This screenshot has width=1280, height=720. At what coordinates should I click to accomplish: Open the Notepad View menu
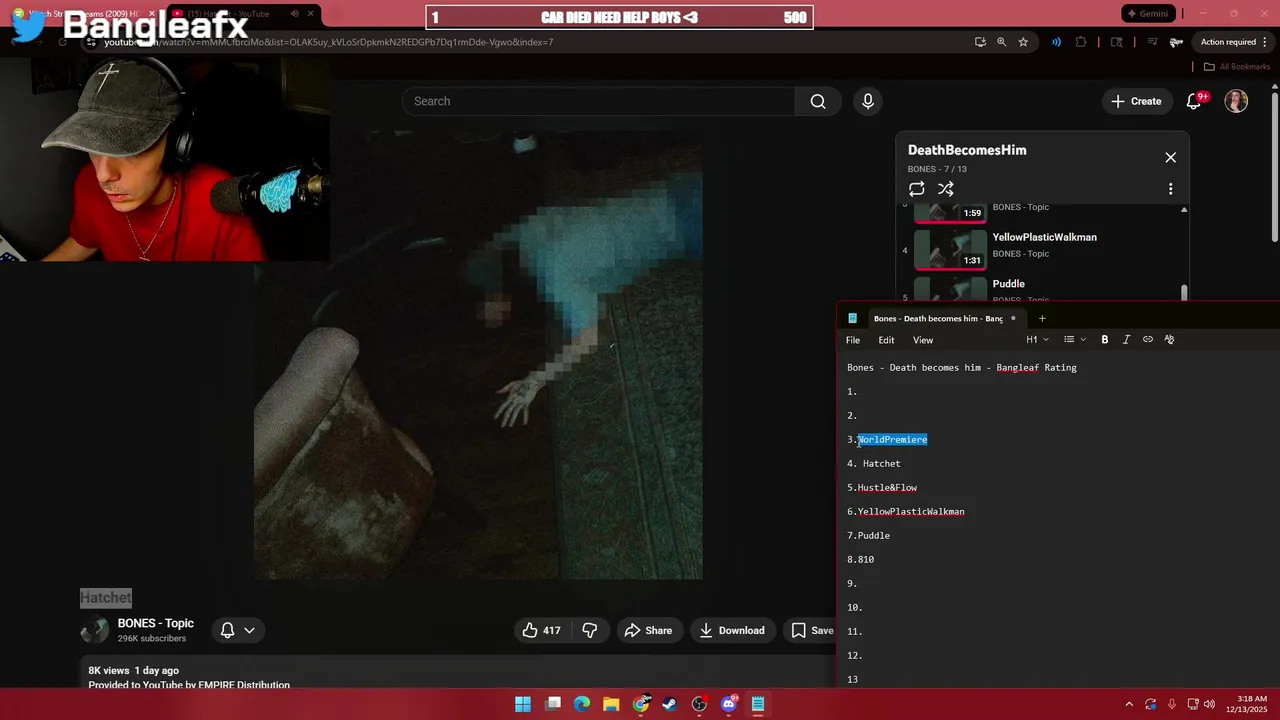tap(923, 340)
